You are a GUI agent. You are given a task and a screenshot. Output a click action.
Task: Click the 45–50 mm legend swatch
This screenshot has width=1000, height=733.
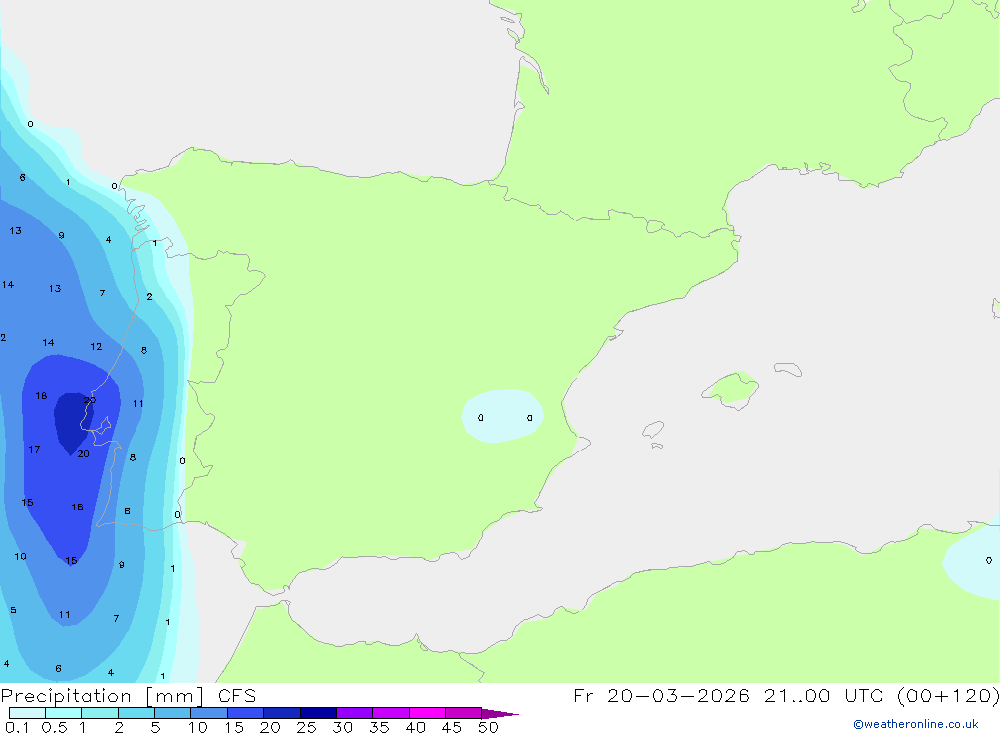click(463, 713)
